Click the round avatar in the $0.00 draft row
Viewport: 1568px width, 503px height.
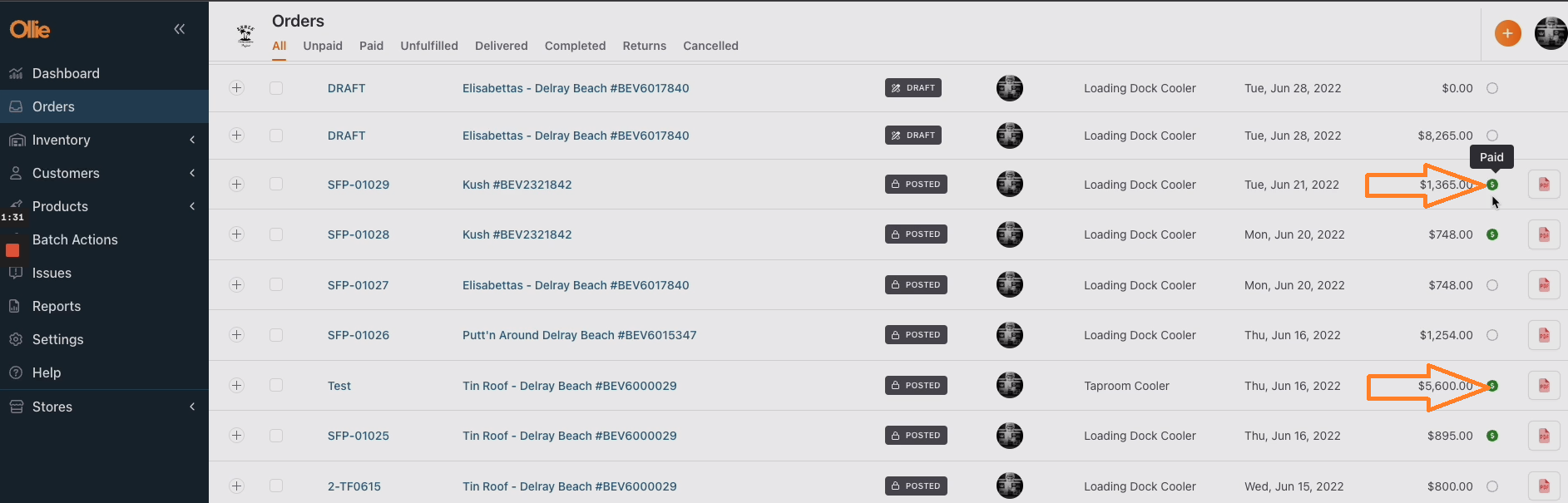click(x=1010, y=88)
